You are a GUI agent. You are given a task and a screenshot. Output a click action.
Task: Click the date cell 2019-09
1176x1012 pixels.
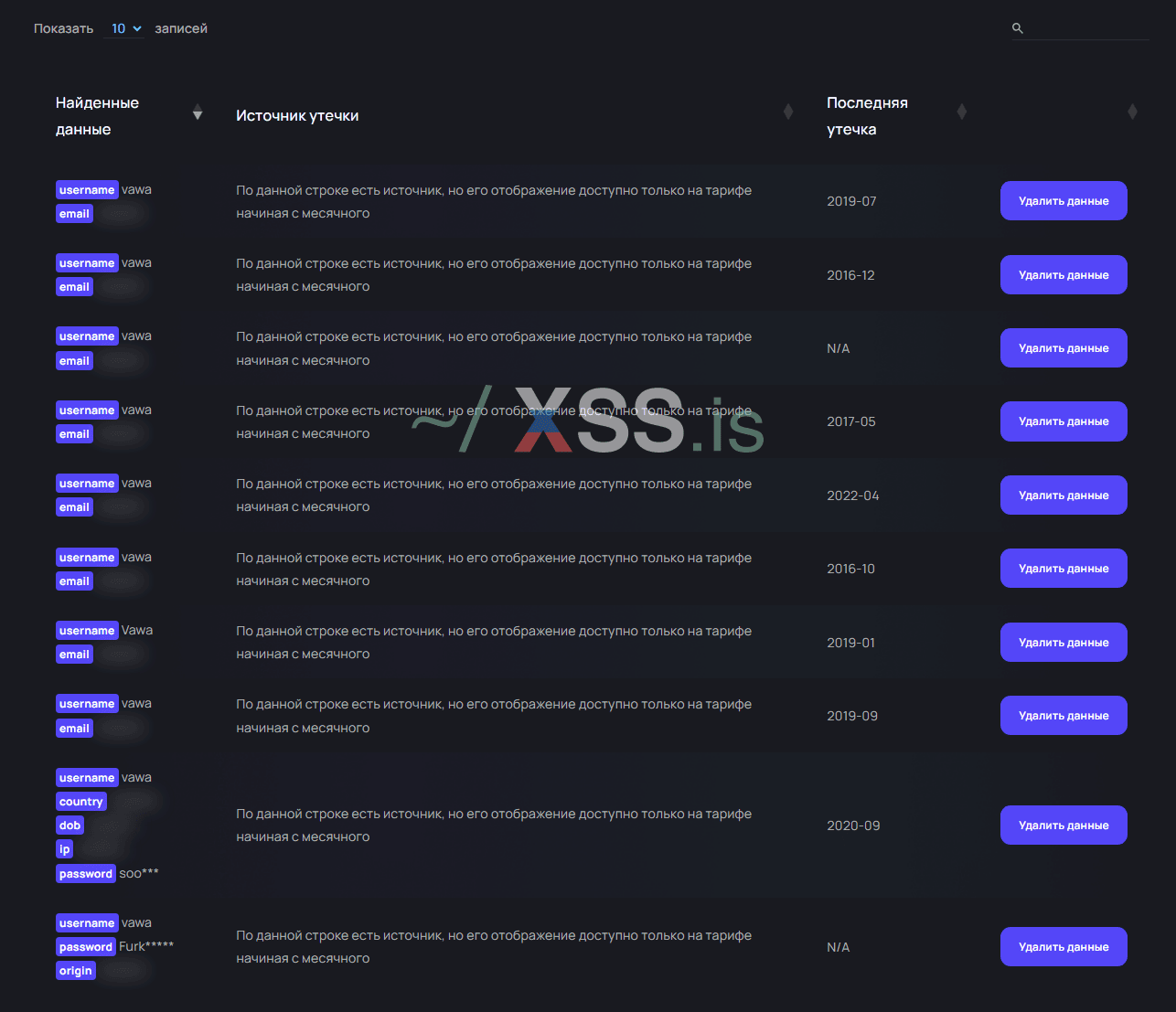[852, 716]
